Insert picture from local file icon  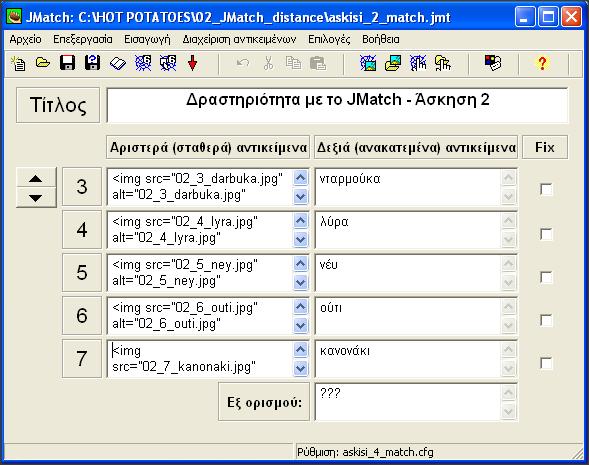pyautogui.click(x=393, y=63)
